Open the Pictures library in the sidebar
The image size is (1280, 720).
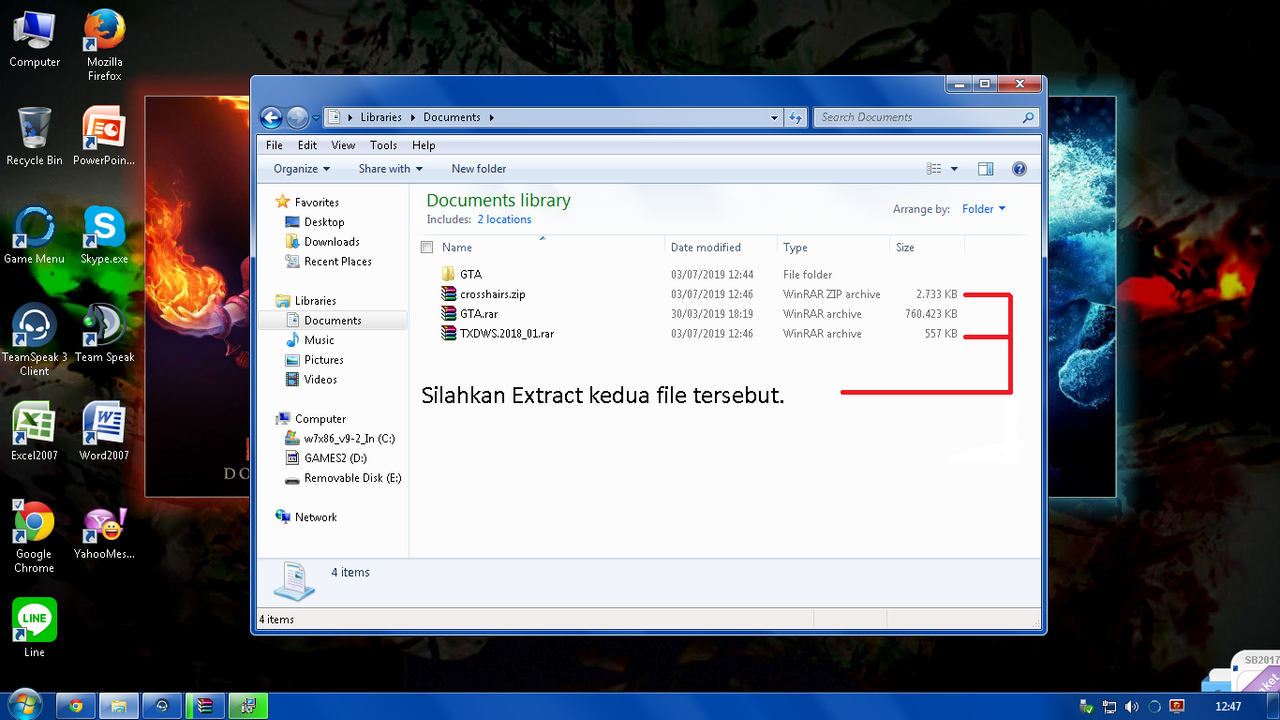coord(324,360)
